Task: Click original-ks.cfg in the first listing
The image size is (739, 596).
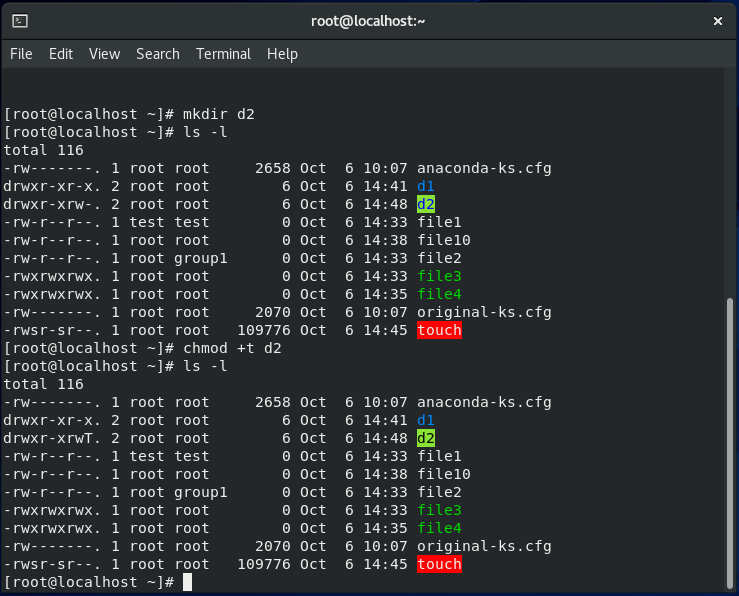Action: (x=484, y=312)
